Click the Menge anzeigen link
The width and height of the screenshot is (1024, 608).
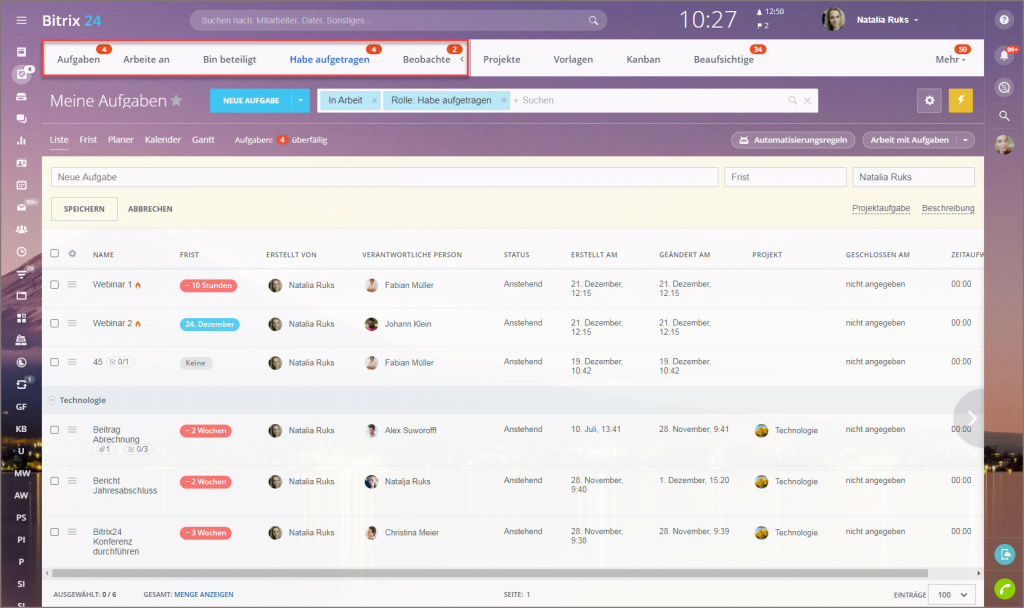[x=204, y=594]
